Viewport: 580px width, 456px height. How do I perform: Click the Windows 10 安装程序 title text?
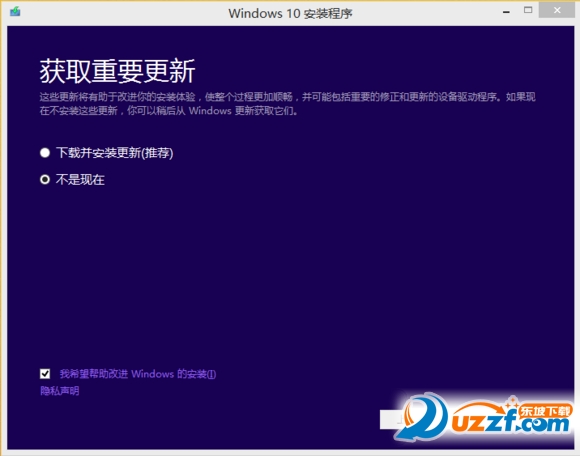[x=290, y=14]
